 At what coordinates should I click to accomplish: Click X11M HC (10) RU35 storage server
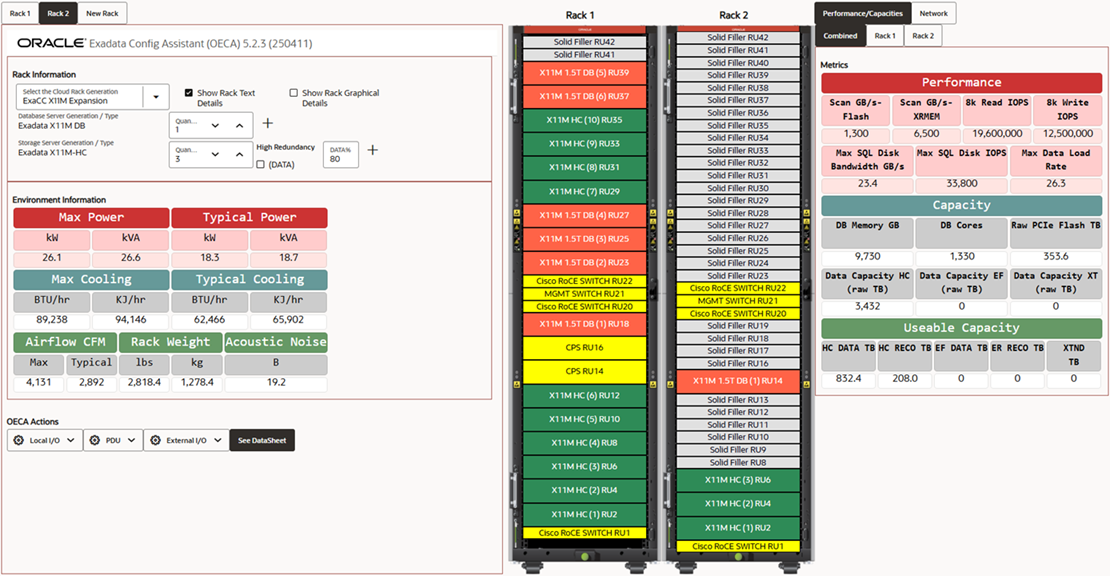tap(584, 120)
